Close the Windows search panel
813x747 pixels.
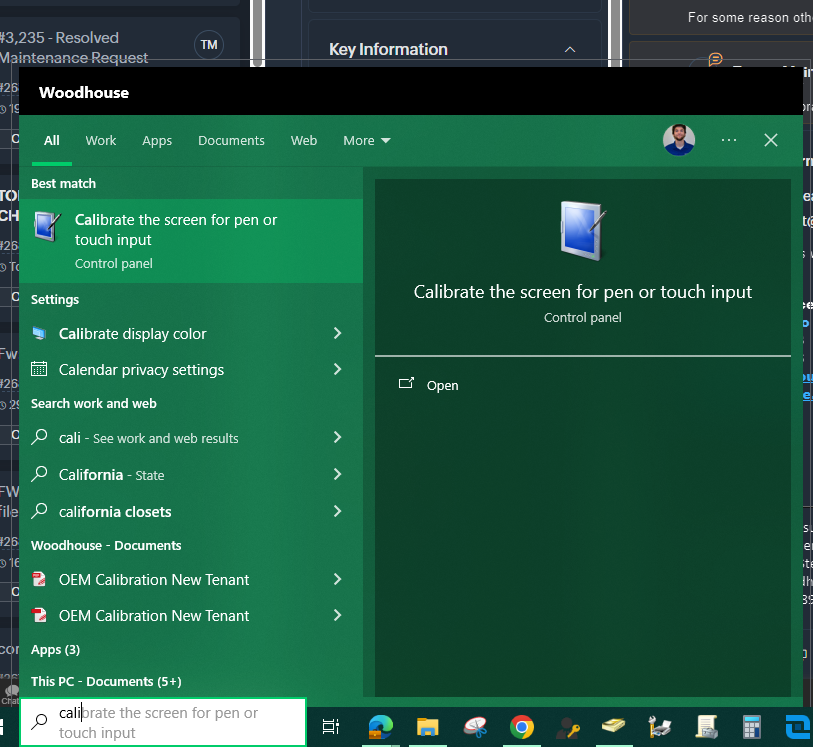point(771,140)
